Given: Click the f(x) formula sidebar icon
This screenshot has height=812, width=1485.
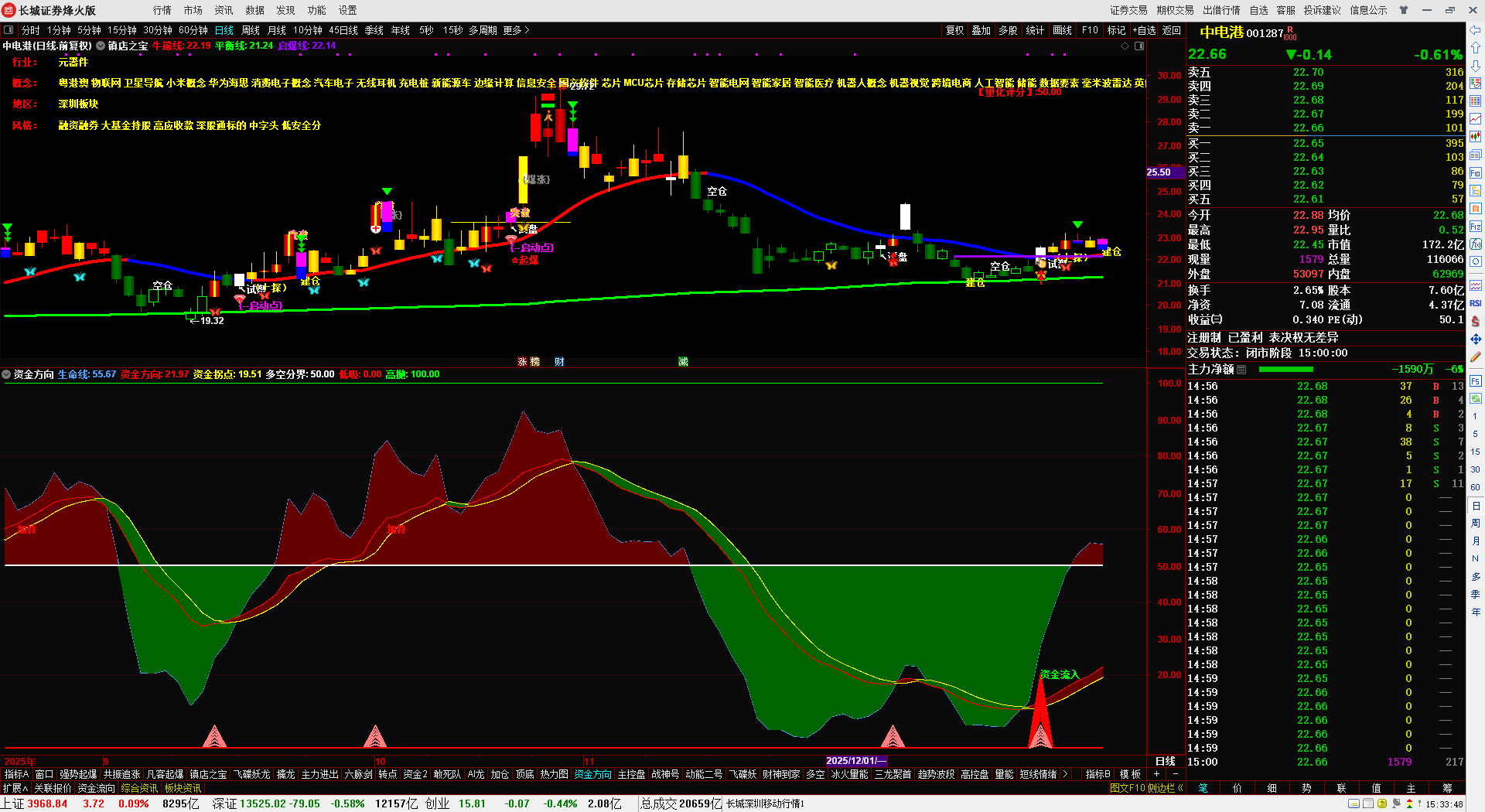Looking at the screenshot, I should (1476, 244).
